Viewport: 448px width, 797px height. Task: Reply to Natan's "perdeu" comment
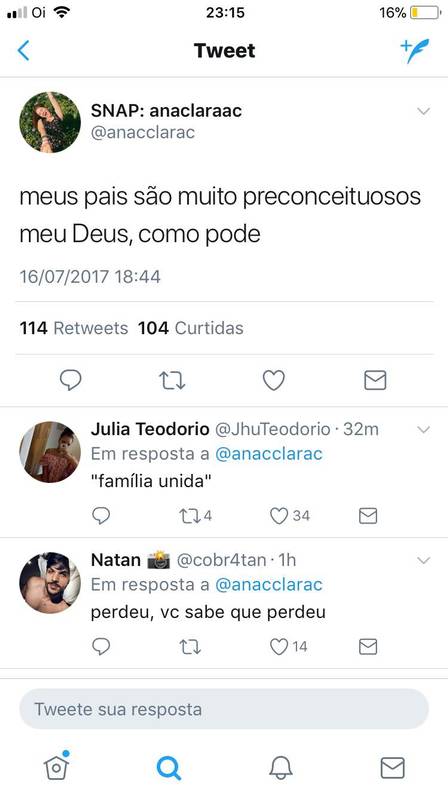point(101,647)
